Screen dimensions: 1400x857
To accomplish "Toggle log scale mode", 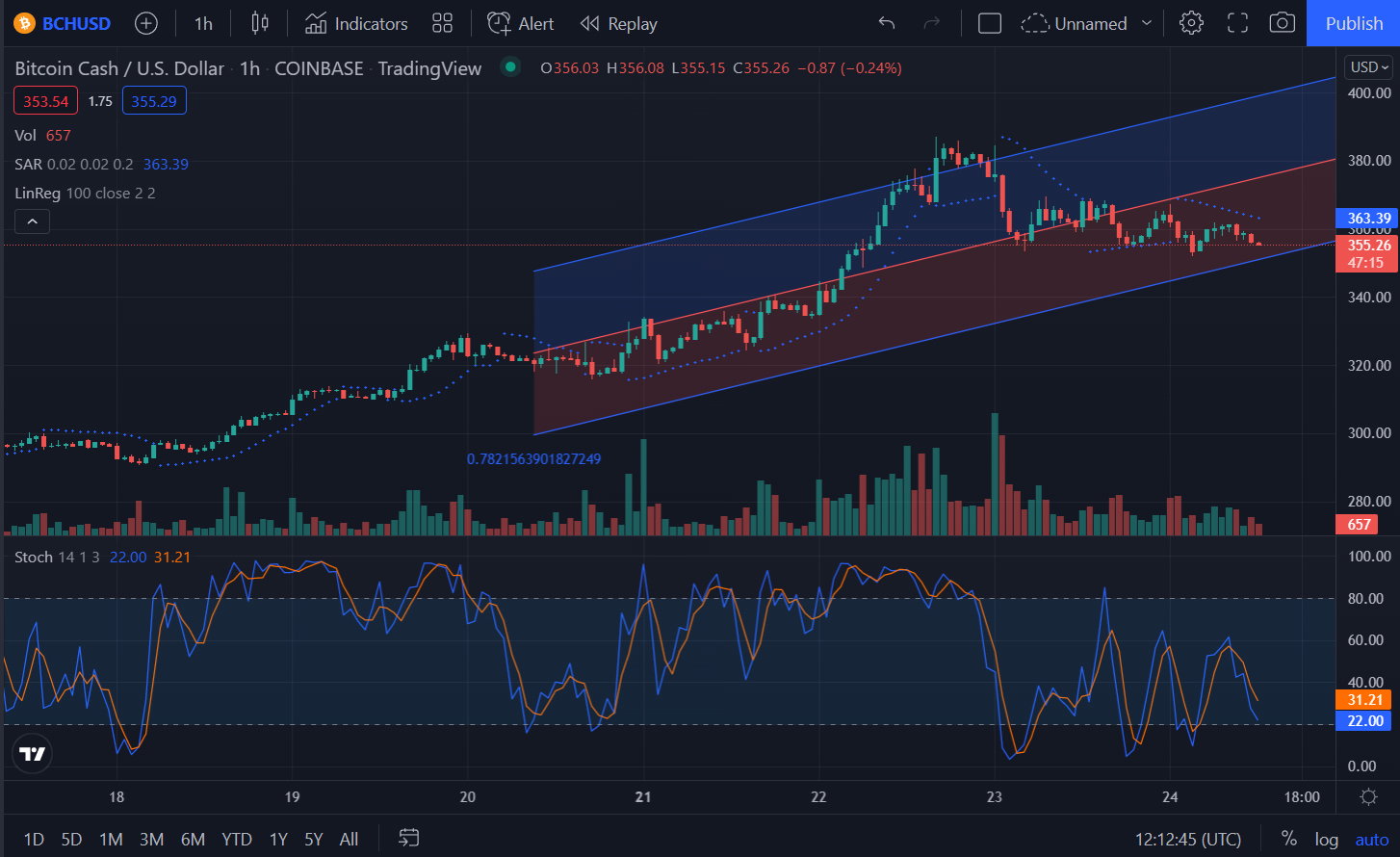I will pos(1327,840).
